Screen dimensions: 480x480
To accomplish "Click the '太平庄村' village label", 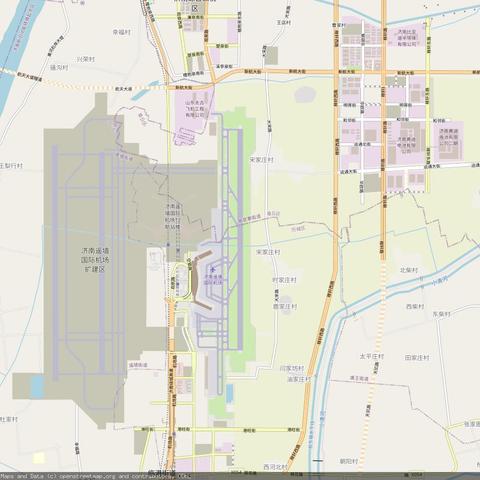I will (372, 356).
